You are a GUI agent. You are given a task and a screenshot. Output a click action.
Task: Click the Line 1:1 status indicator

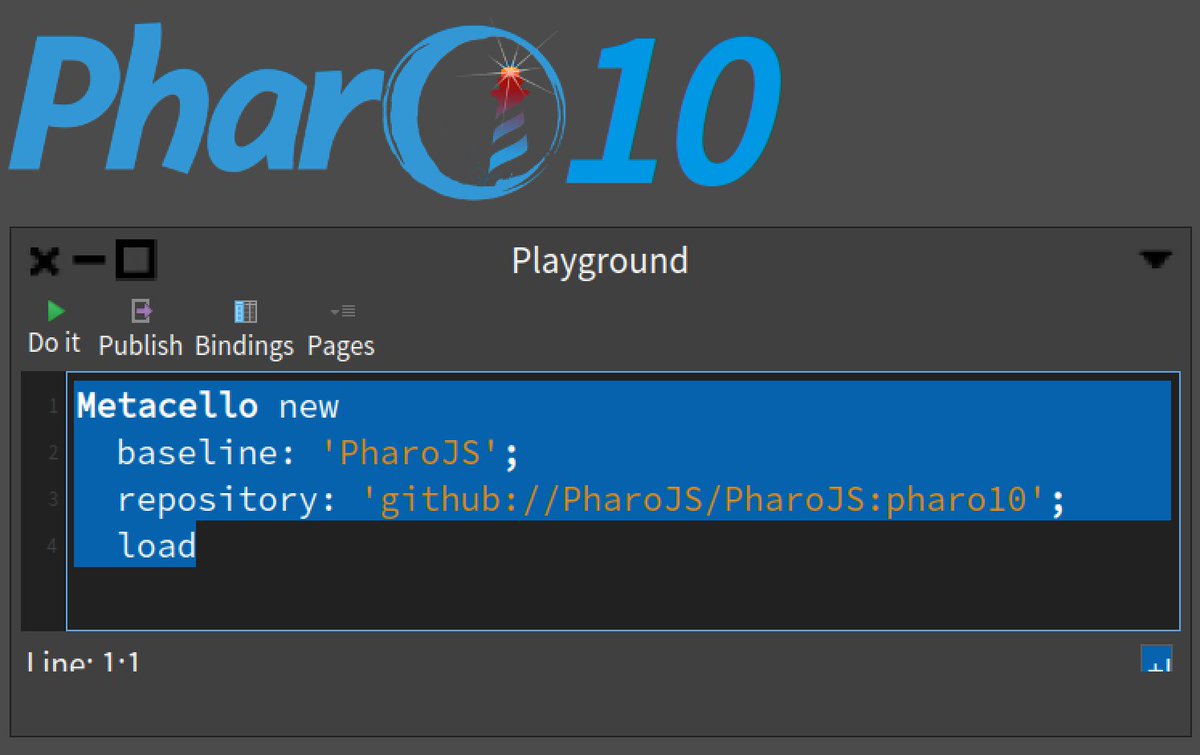(x=84, y=661)
